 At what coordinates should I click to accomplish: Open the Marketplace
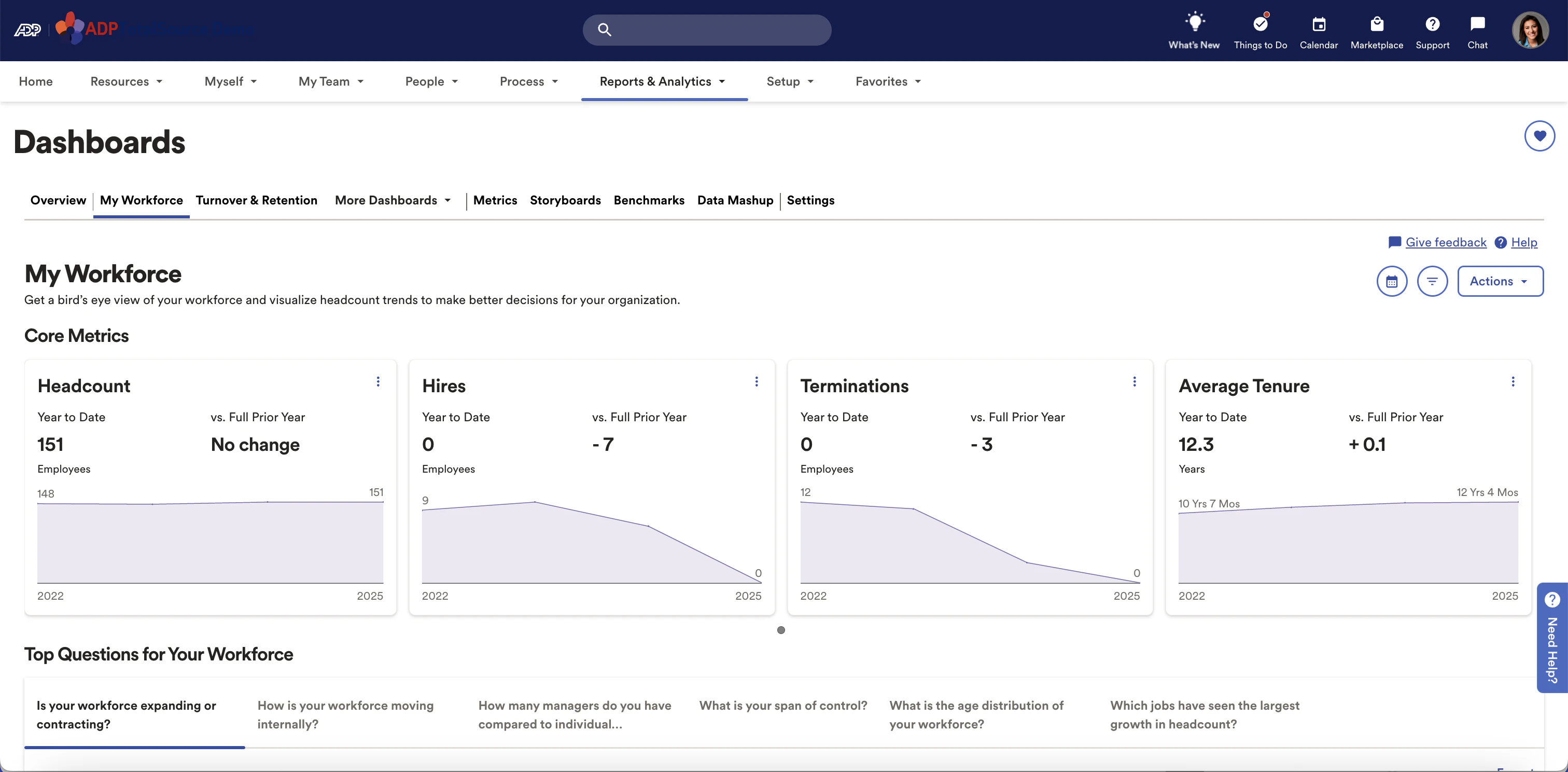(1377, 29)
